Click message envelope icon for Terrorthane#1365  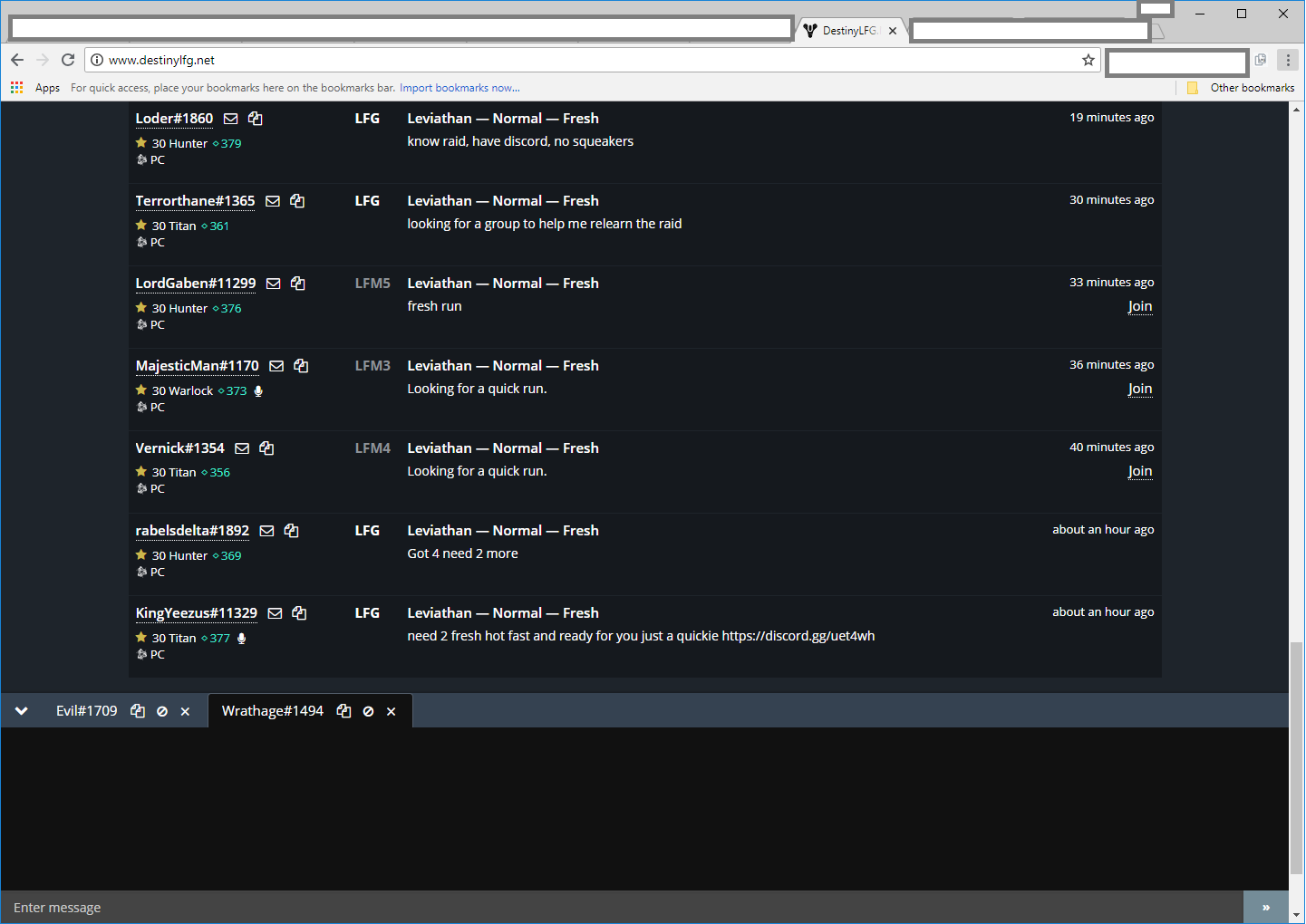click(x=273, y=201)
